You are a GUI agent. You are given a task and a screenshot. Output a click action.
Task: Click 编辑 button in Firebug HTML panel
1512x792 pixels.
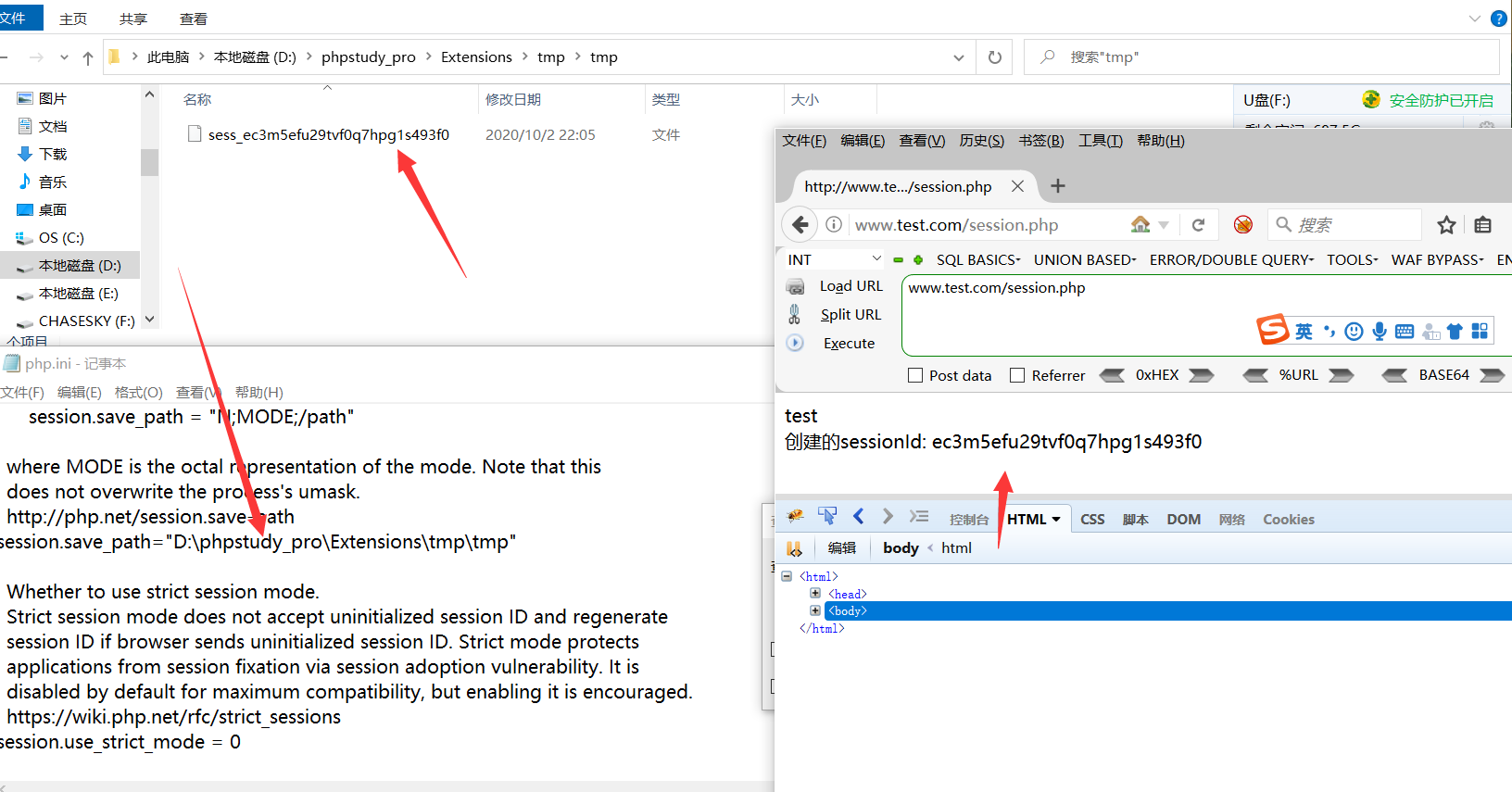[842, 548]
